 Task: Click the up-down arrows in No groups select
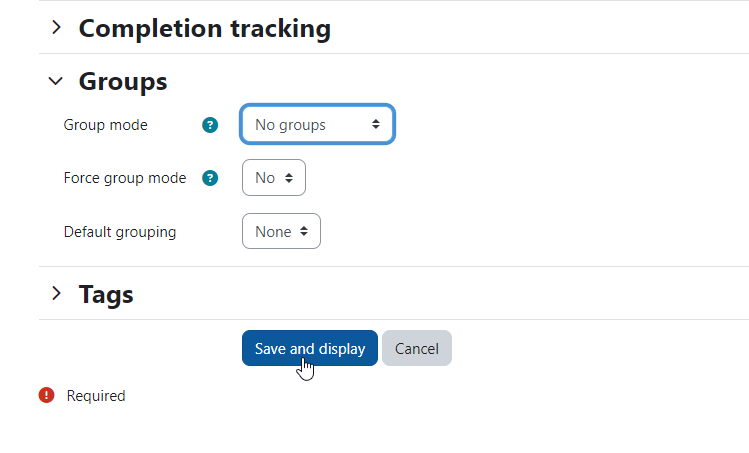(x=376, y=124)
